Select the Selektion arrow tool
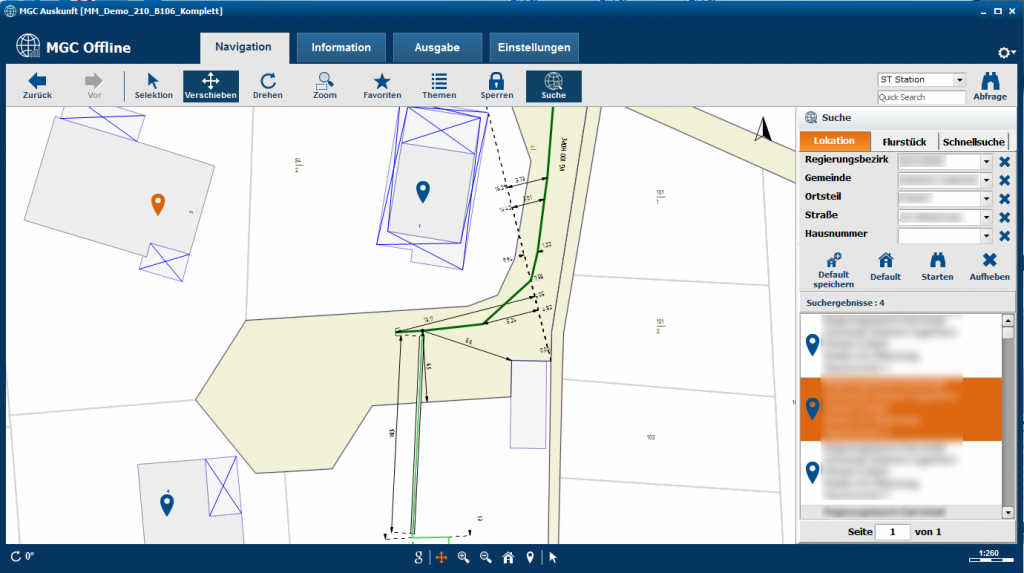The width and height of the screenshot is (1024, 573). pos(153,85)
